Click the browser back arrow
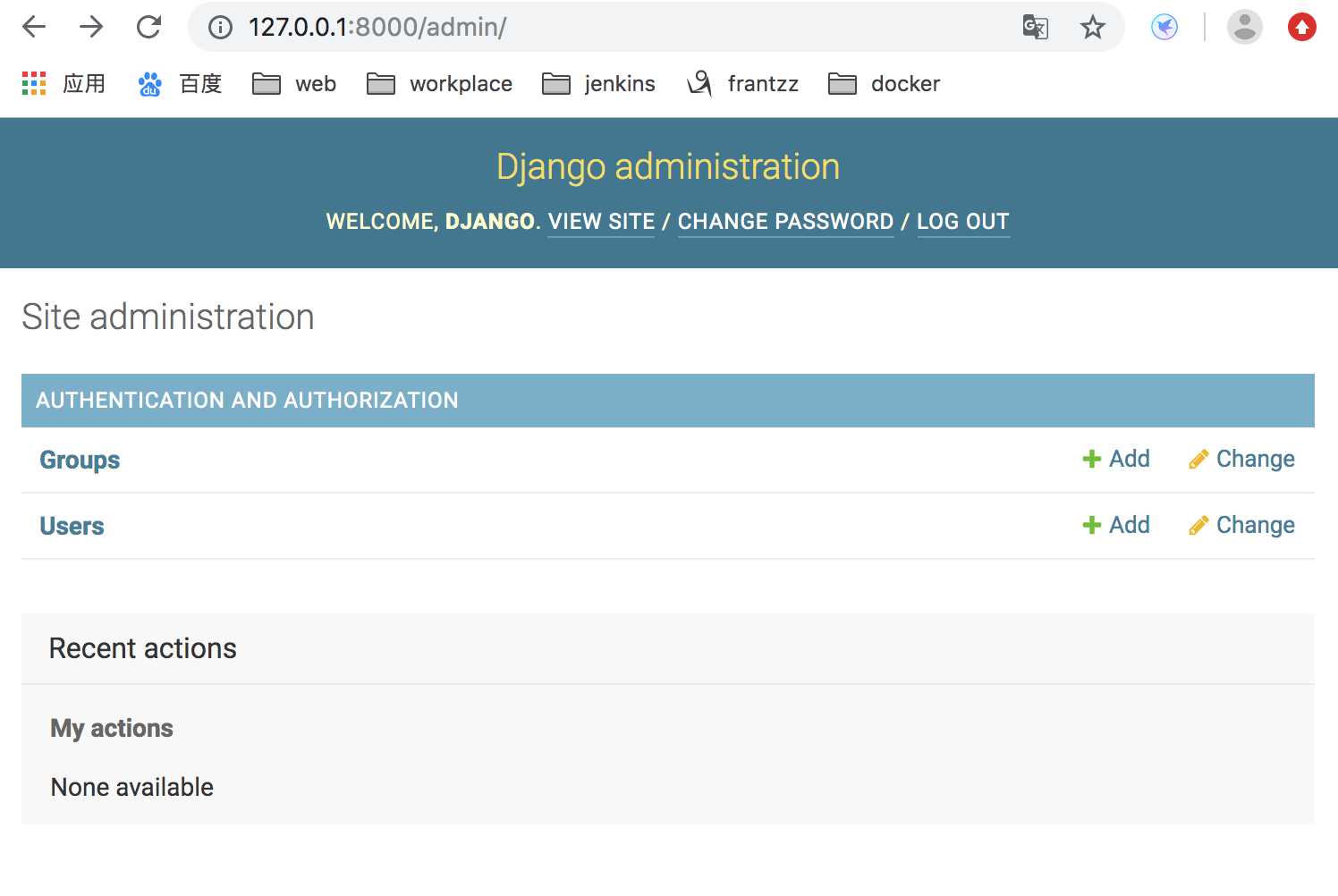The width and height of the screenshot is (1338, 896). [x=34, y=27]
